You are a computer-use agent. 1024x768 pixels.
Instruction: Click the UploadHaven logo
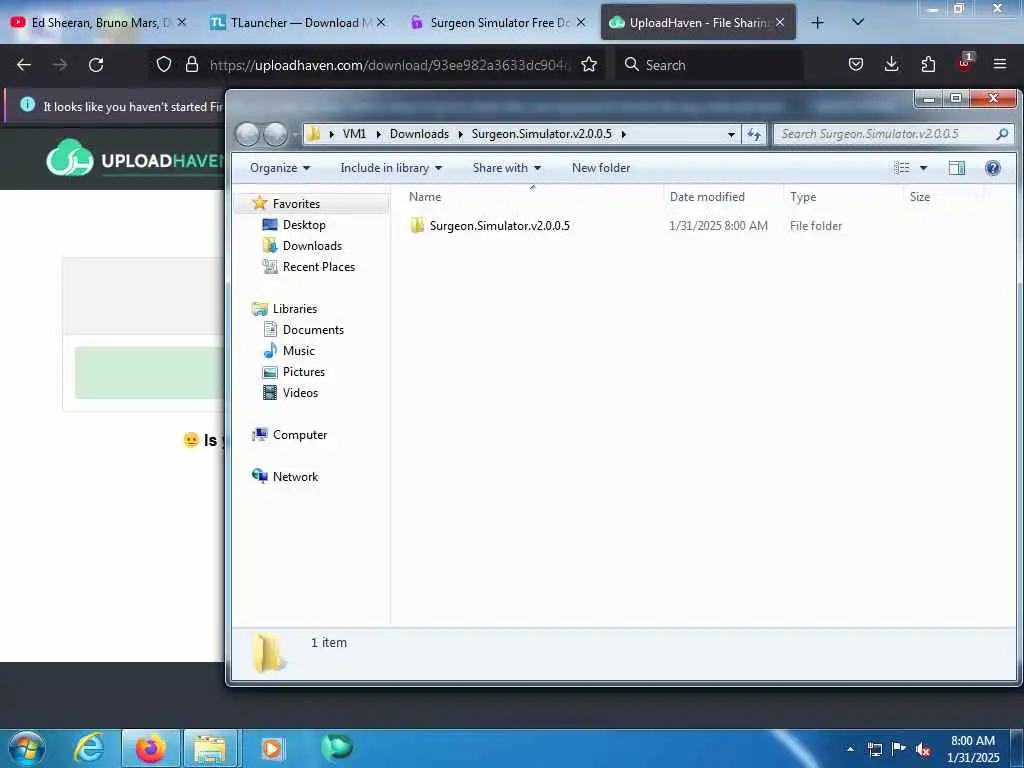click(135, 159)
